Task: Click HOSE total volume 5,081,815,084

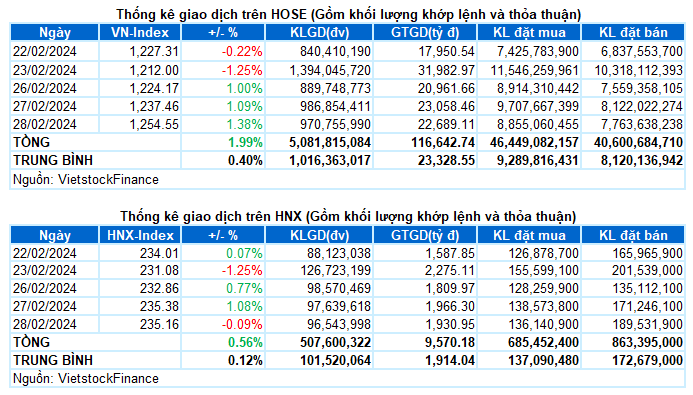Action: (330, 143)
